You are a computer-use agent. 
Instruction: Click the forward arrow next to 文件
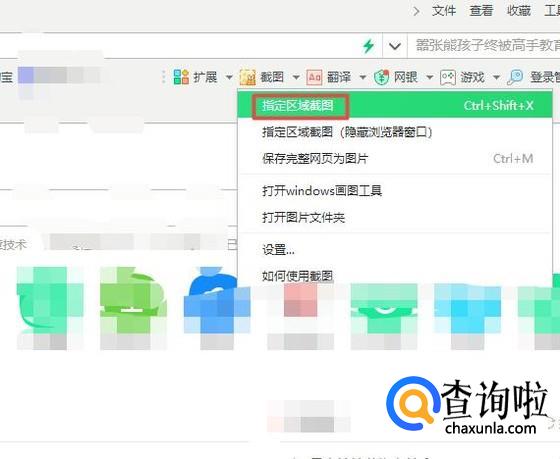point(416,11)
